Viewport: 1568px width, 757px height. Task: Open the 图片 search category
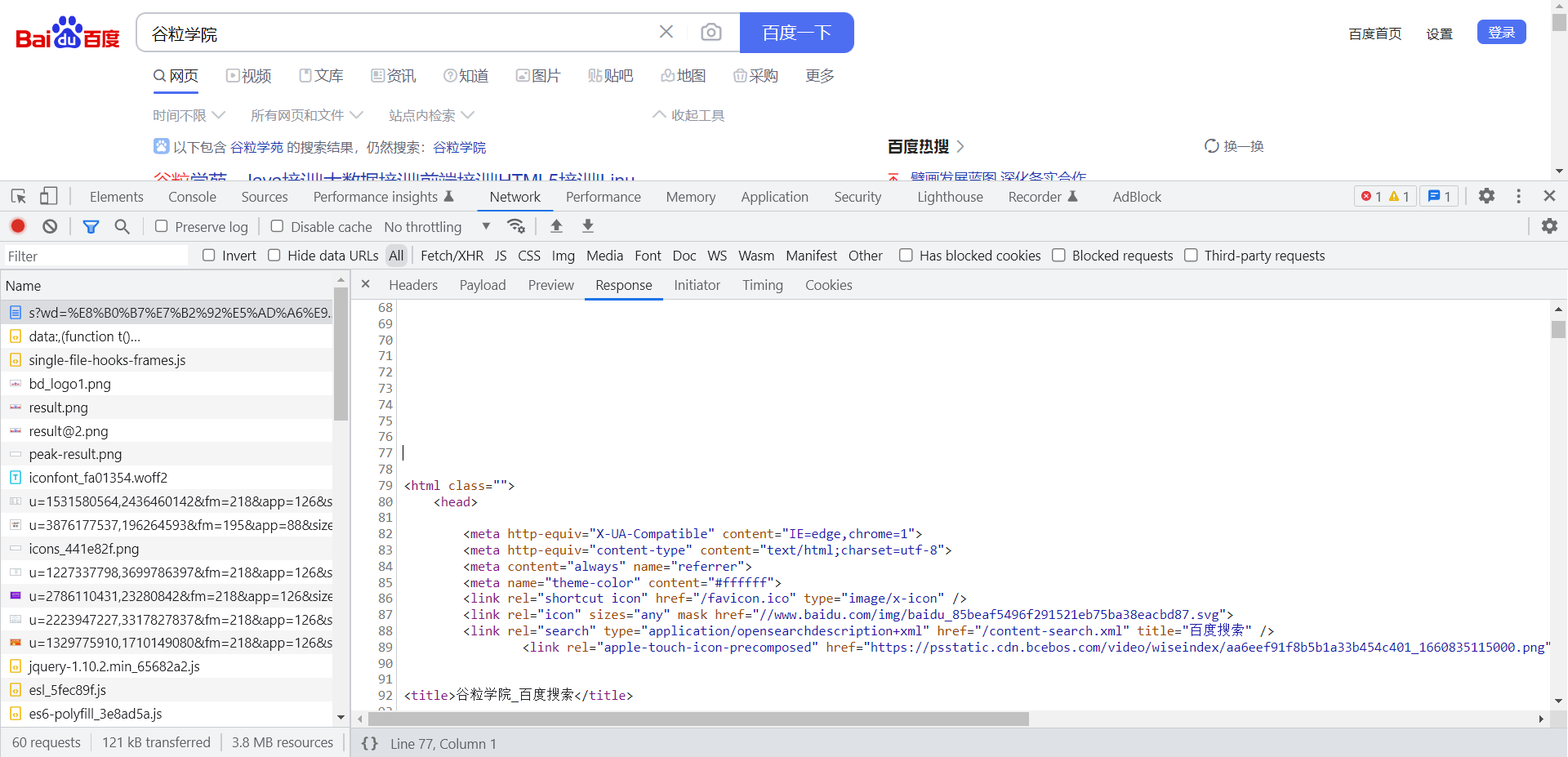[x=538, y=76]
